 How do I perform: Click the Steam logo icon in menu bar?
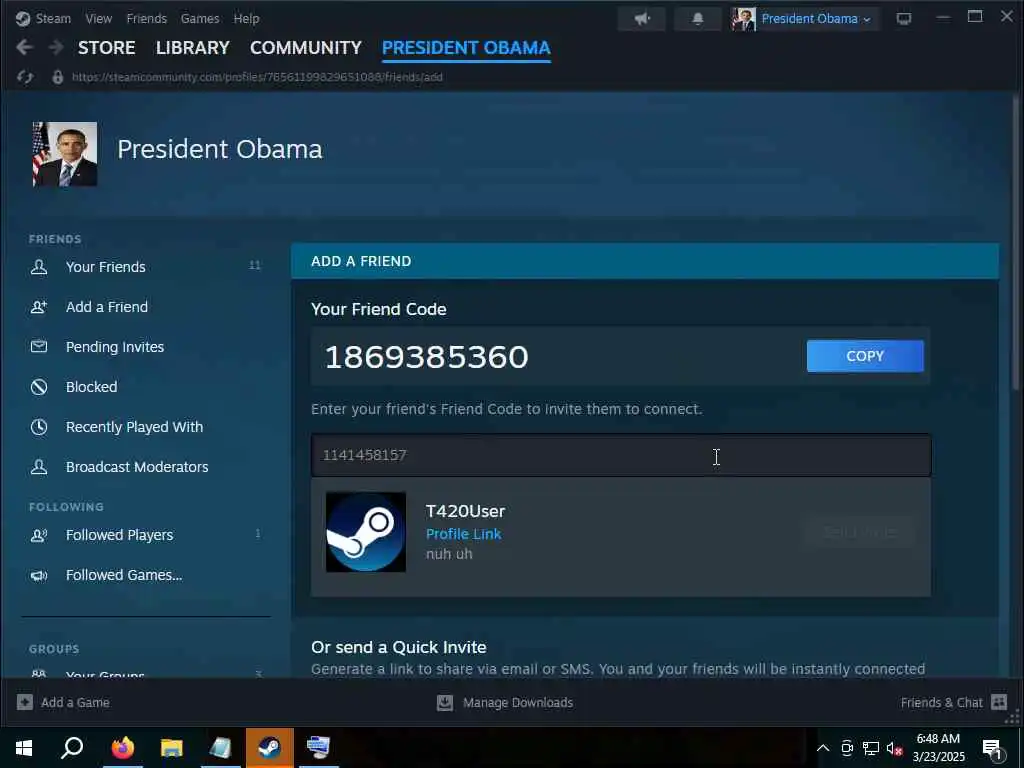tap(23, 18)
